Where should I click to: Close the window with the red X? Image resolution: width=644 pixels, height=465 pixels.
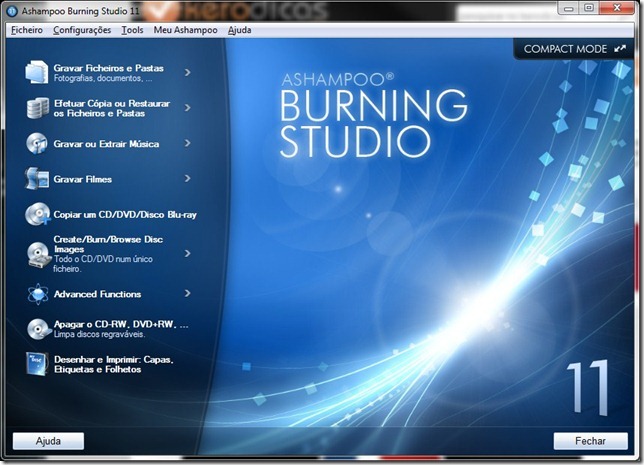pyautogui.click(x=617, y=8)
